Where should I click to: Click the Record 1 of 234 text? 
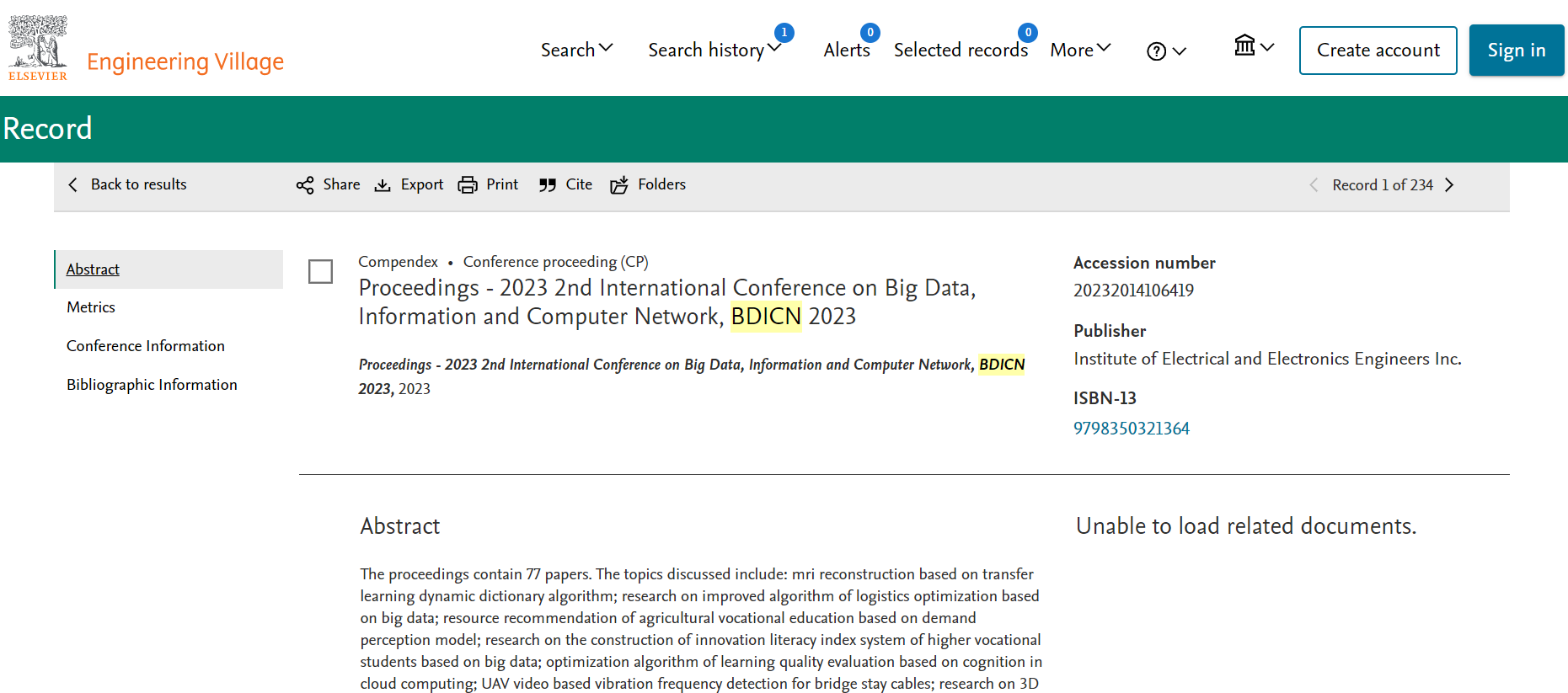pos(1382,185)
